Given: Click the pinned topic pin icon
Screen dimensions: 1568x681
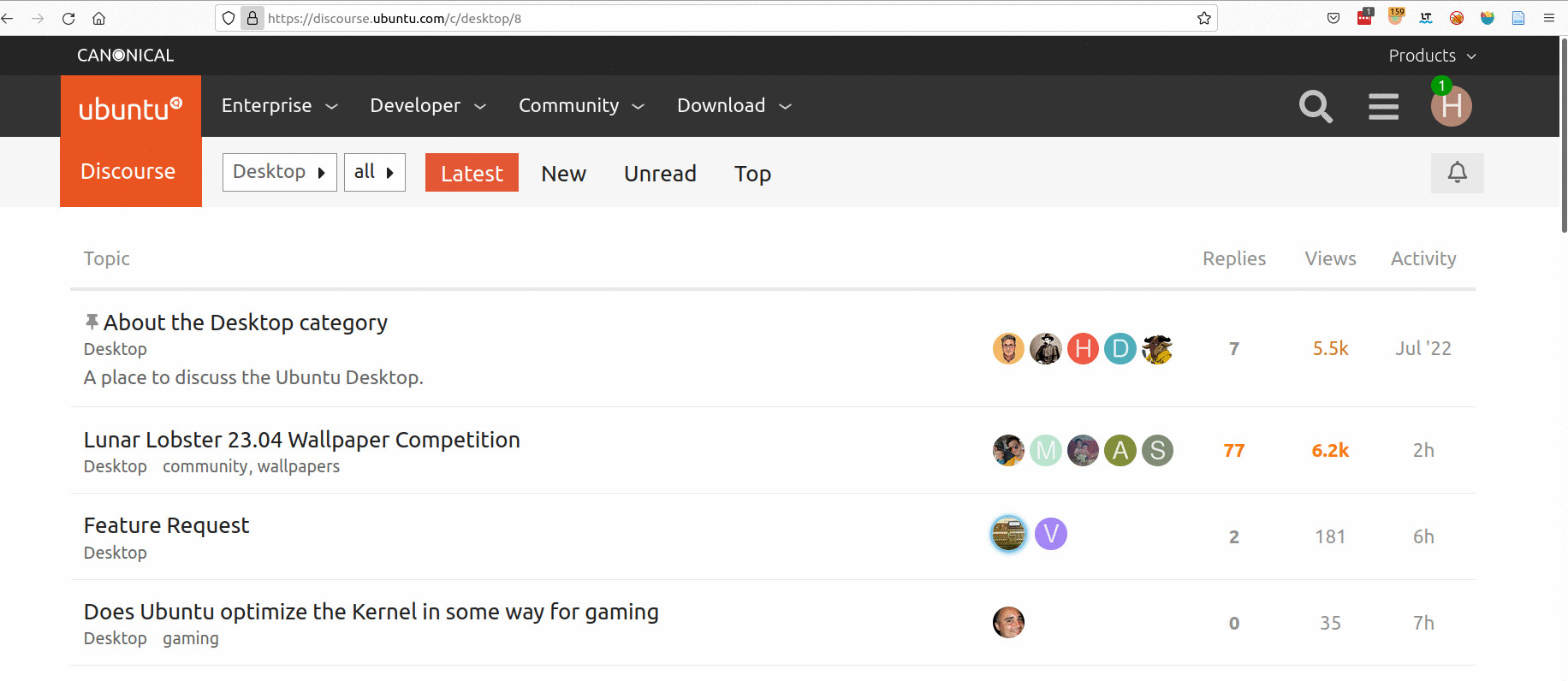Looking at the screenshot, I should (92, 322).
